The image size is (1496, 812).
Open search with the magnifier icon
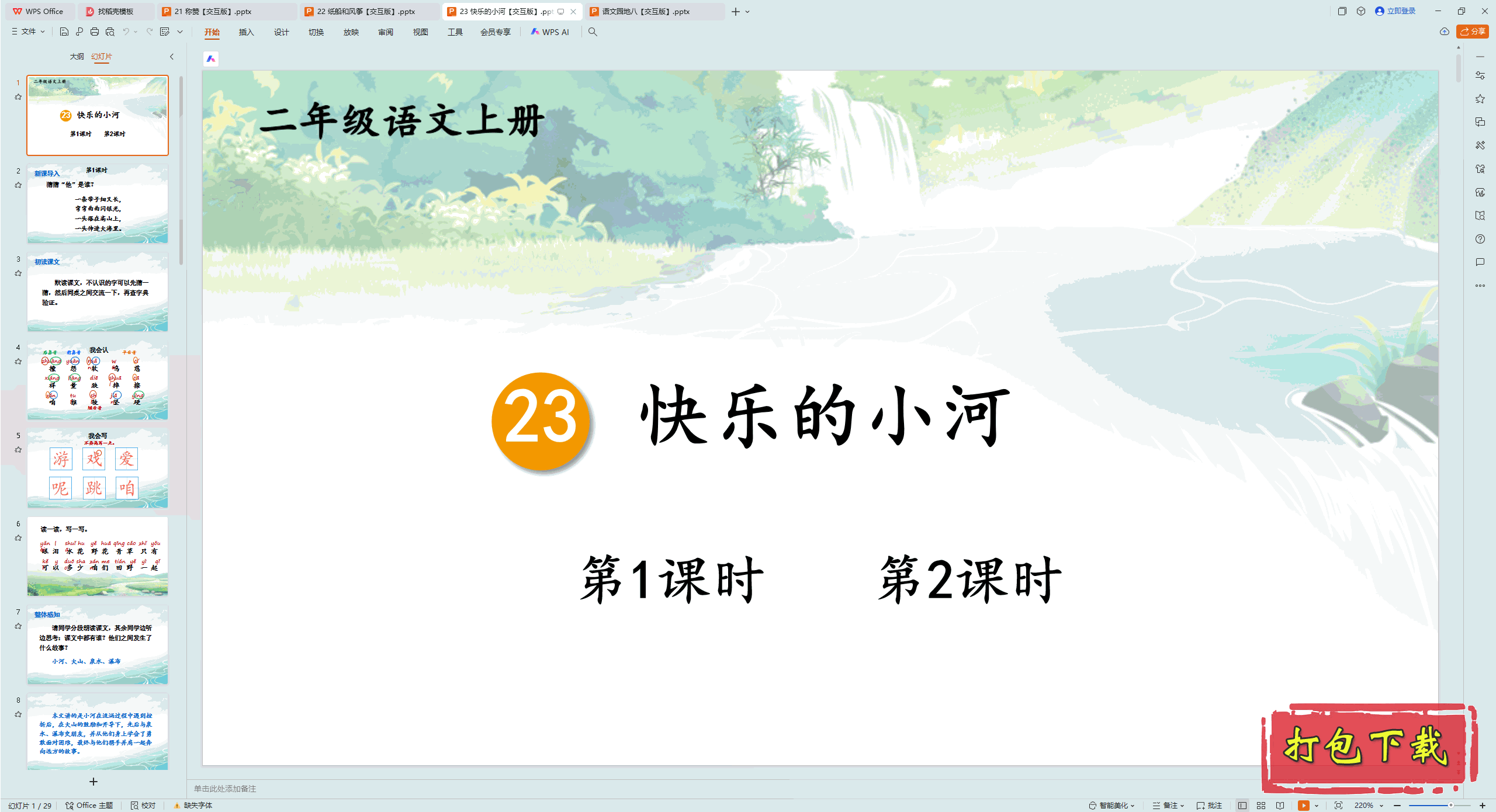tap(593, 32)
